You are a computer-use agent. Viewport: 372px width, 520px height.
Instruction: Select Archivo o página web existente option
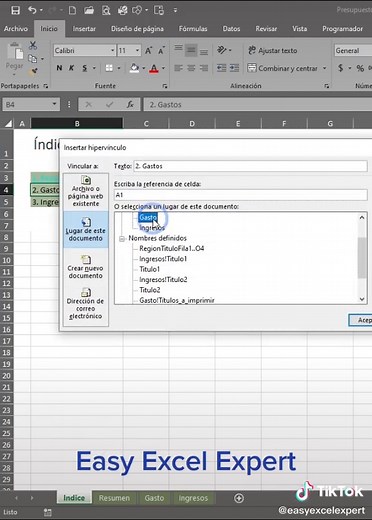pyautogui.click(x=86, y=191)
